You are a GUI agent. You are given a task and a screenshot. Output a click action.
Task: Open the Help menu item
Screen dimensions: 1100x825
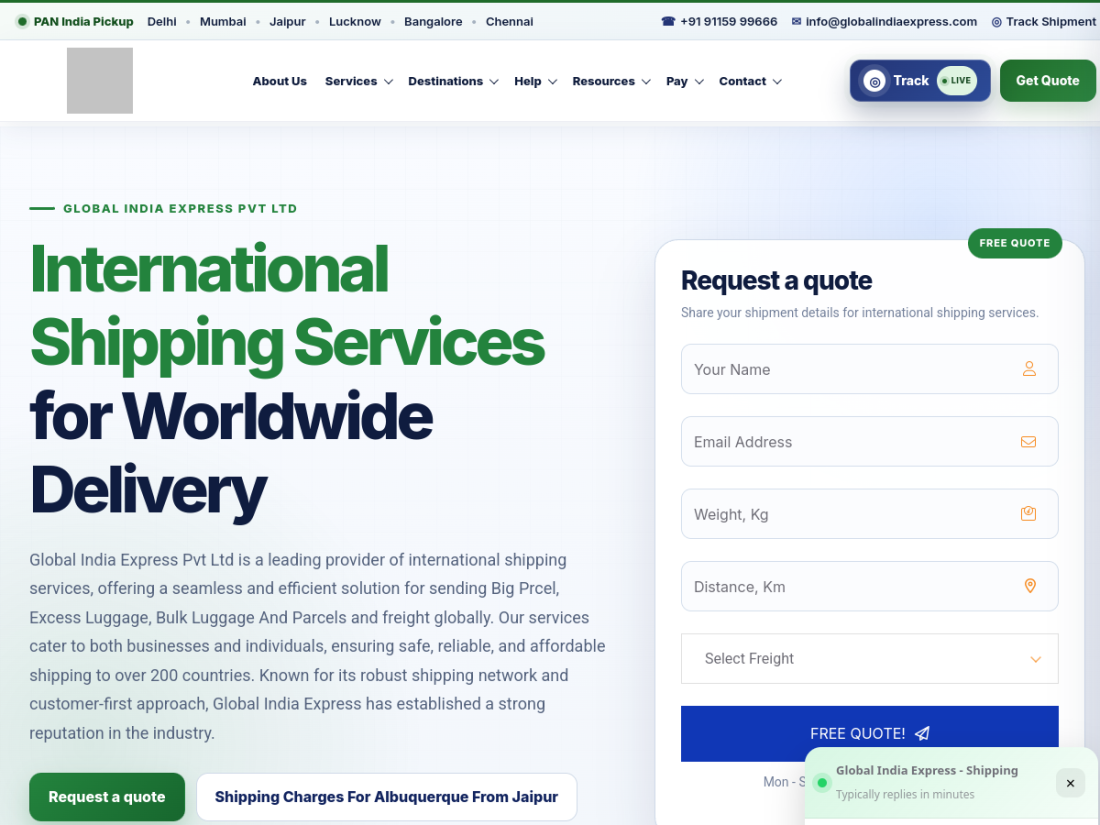(x=528, y=81)
